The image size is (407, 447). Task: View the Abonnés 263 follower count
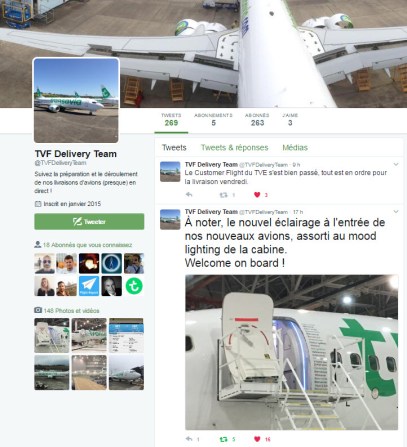[x=257, y=120]
